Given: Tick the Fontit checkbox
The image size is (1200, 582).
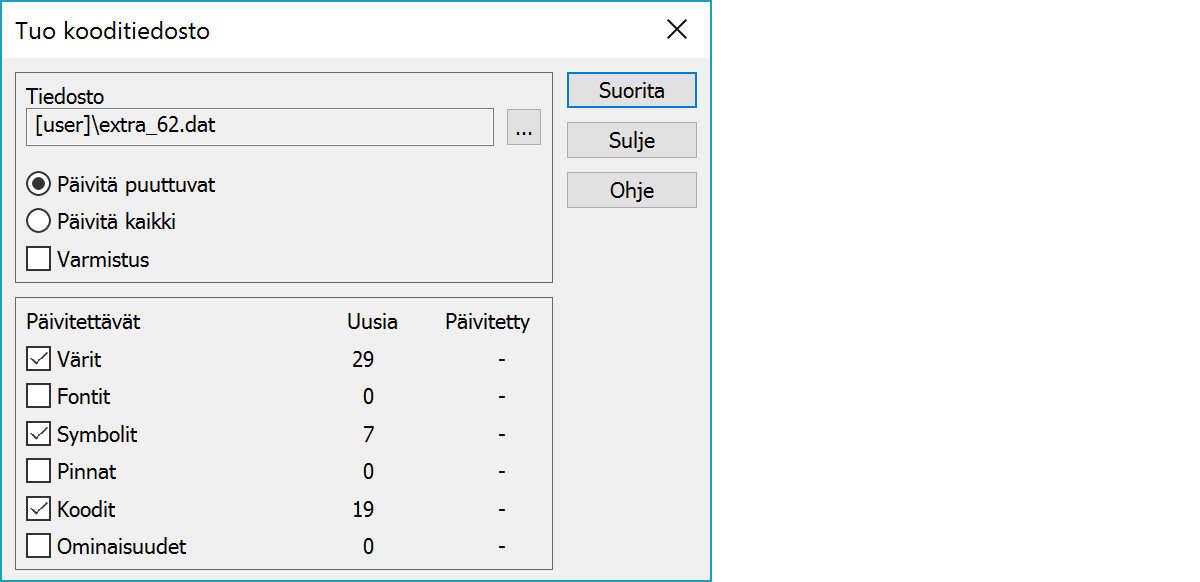Looking at the screenshot, I should tap(39, 397).
